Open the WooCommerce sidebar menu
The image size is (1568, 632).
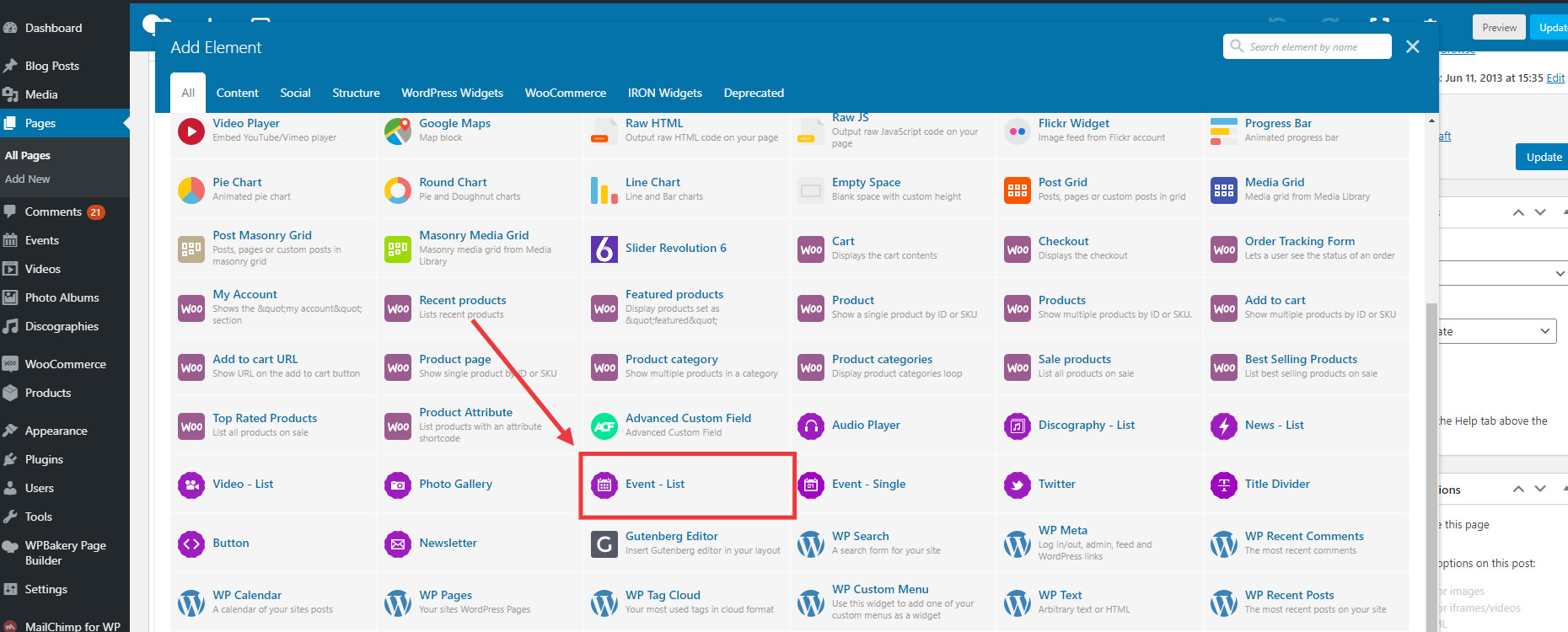(x=65, y=364)
